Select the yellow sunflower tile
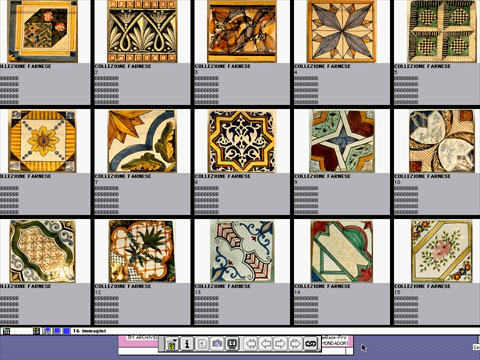Image resolution: width=480 pixels, height=360 pixels. pos(43,141)
